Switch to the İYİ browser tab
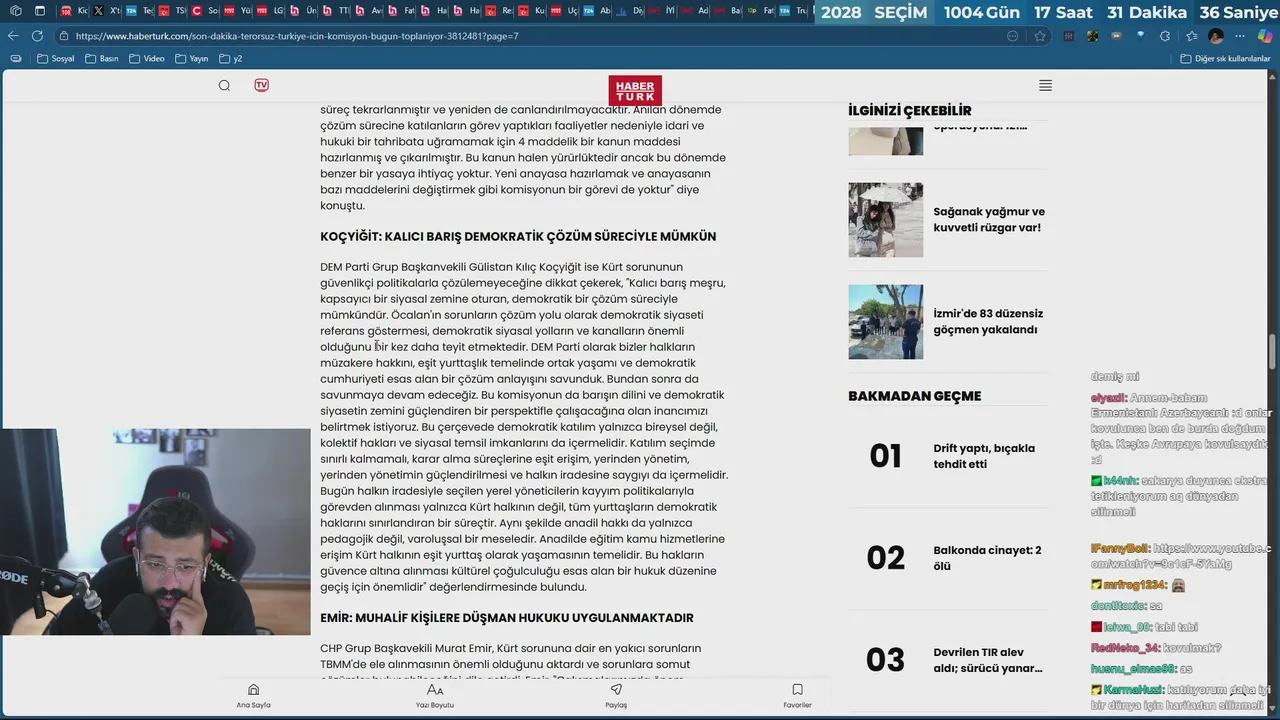The width and height of the screenshot is (1280, 720). (660, 12)
